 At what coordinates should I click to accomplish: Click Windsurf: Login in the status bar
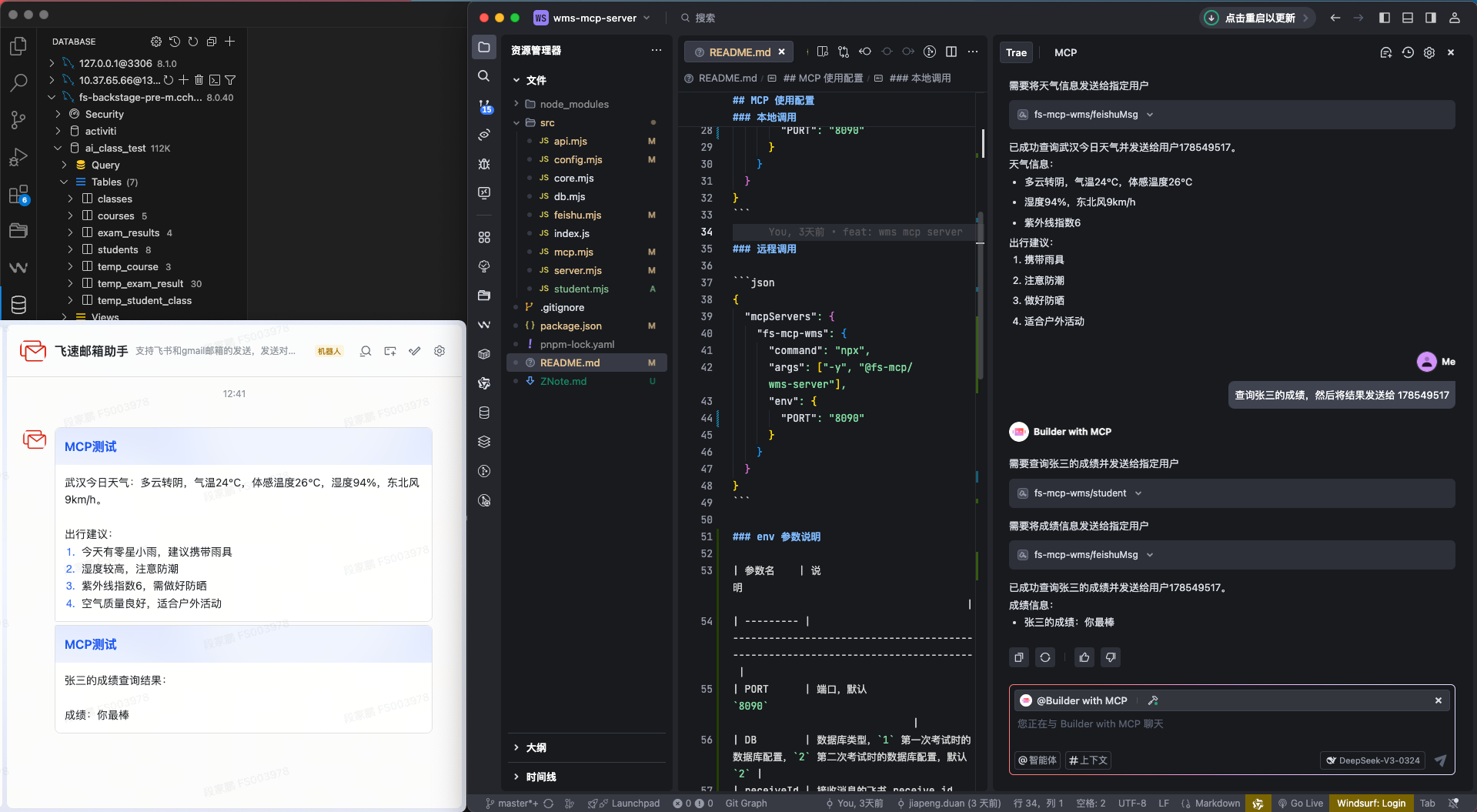pyautogui.click(x=1371, y=804)
